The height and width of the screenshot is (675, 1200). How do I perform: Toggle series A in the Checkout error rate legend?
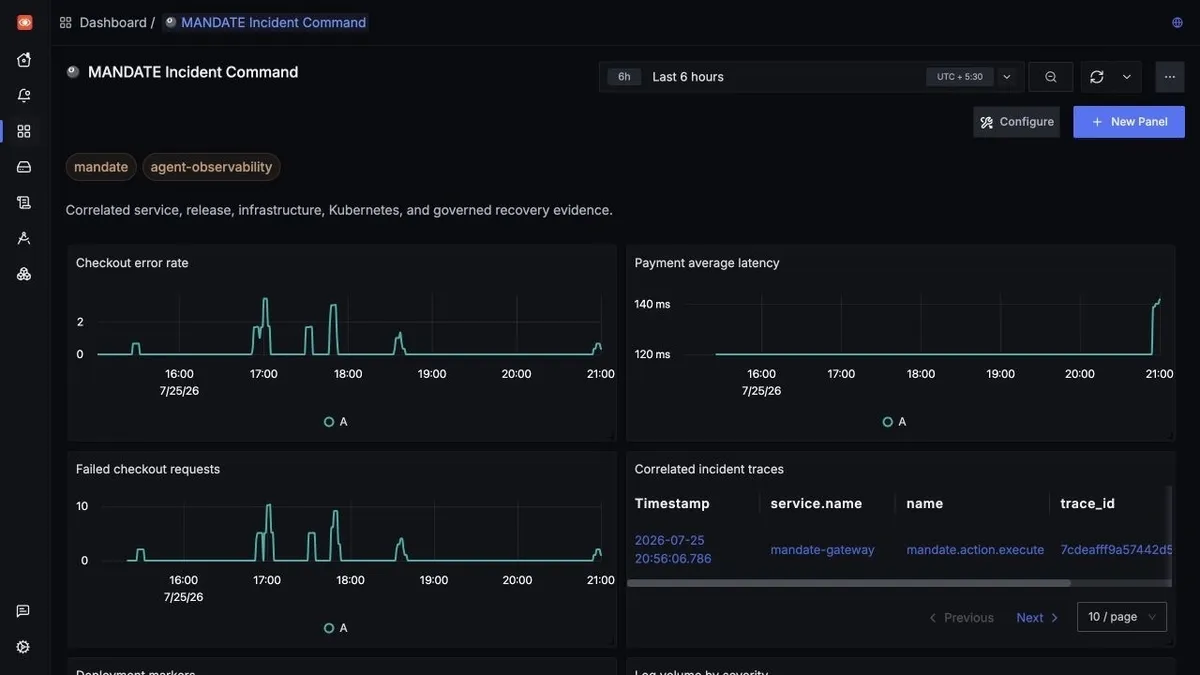click(336, 422)
